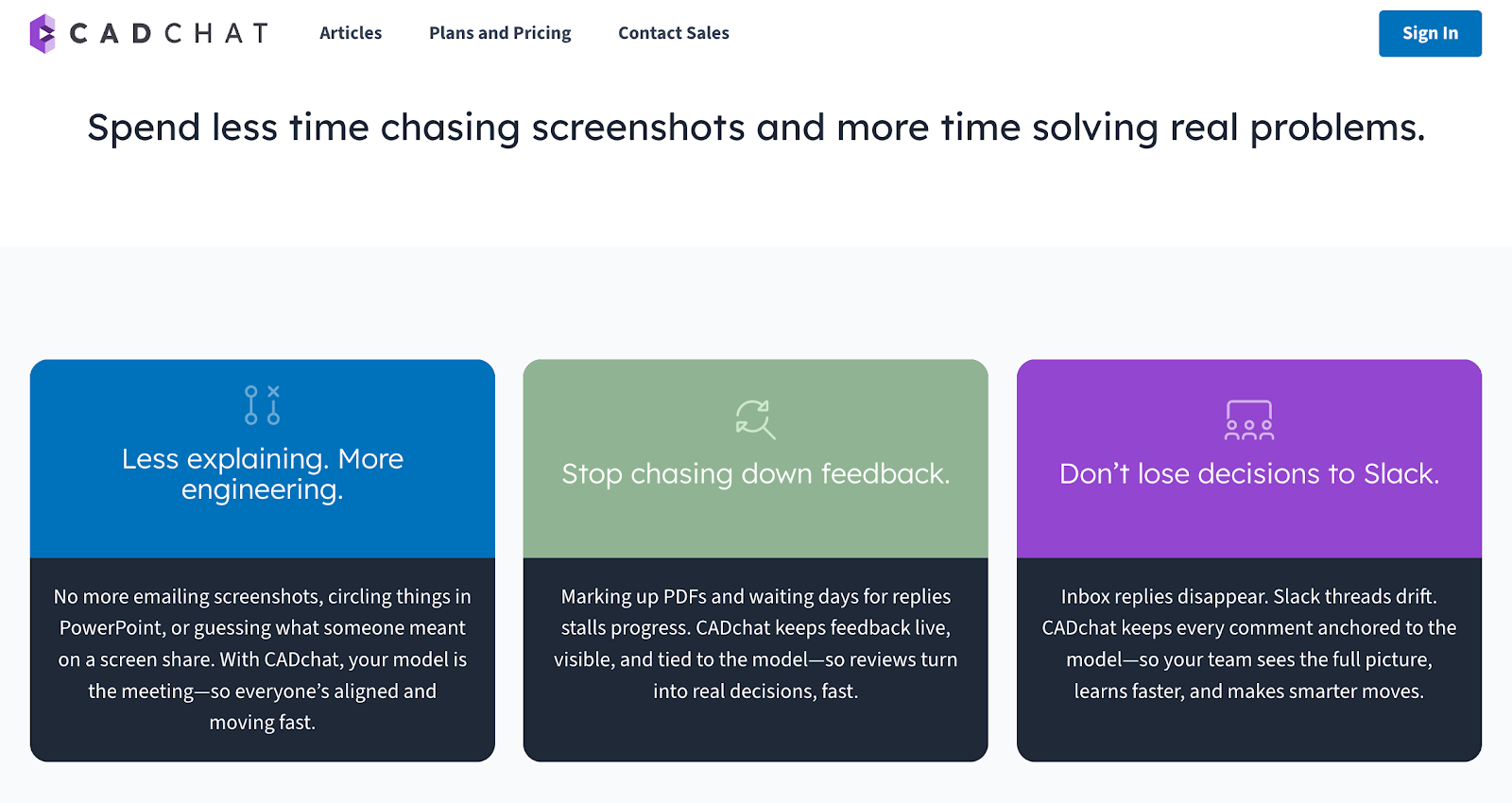Click the paragraph about emailing screenshots

pyautogui.click(x=263, y=659)
